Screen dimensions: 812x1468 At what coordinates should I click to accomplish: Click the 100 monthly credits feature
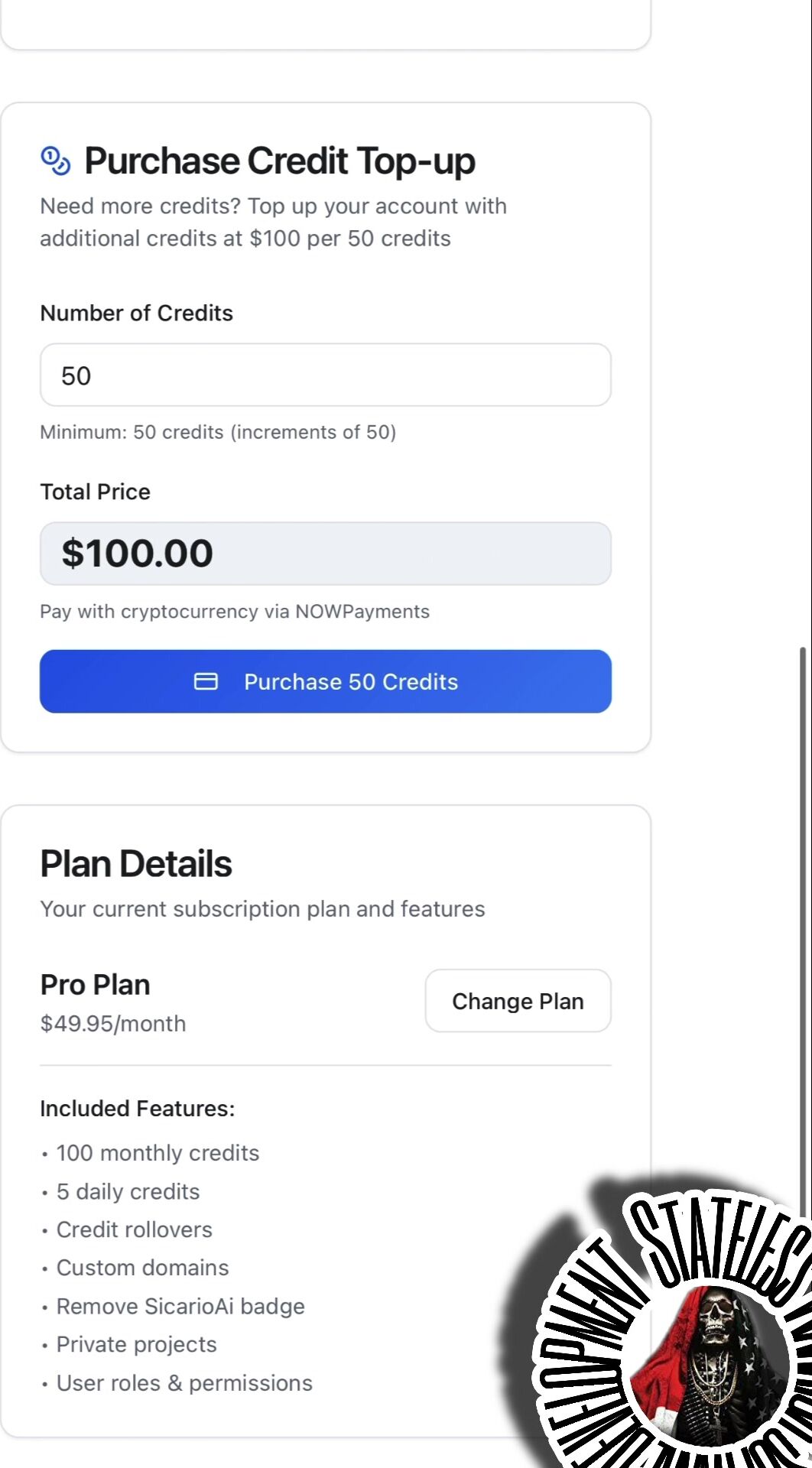(x=158, y=1153)
